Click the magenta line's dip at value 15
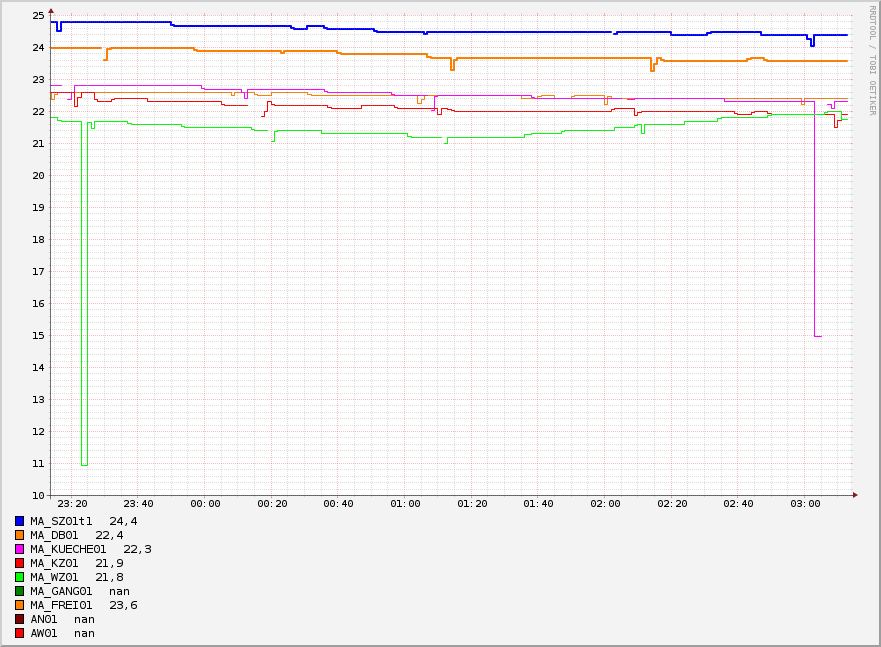 click(818, 336)
